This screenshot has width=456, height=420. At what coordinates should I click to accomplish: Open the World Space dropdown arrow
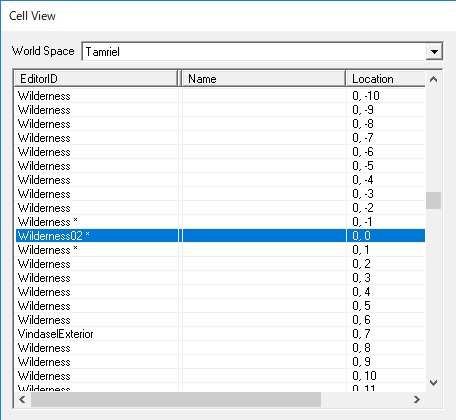coord(434,51)
